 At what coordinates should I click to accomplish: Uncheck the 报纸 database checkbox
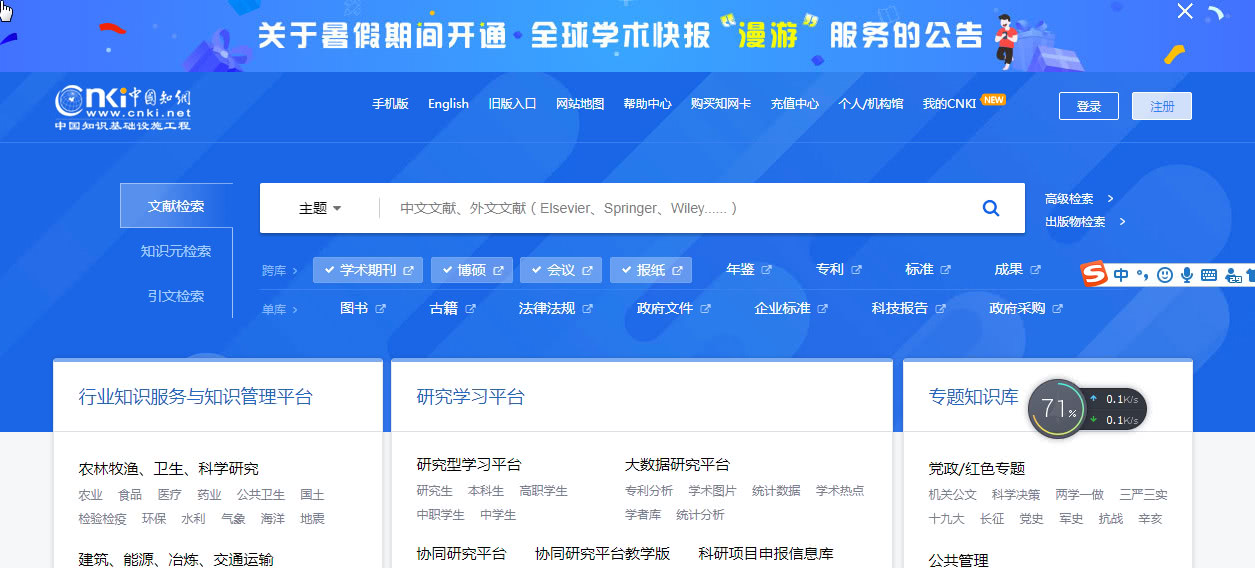[627, 270]
